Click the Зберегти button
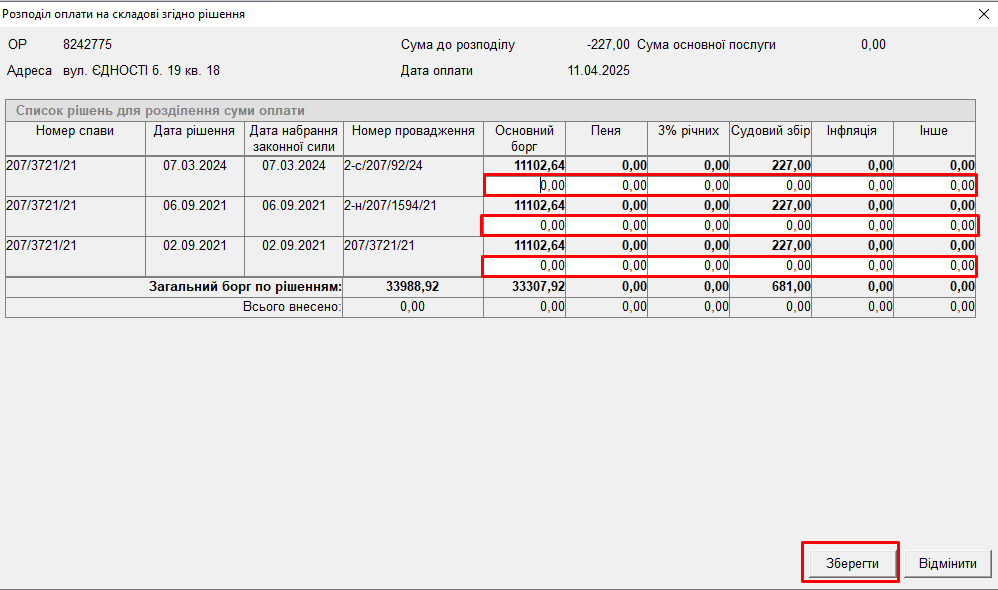The width and height of the screenshot is (998, 590). pyautogui.click(x=851, y=563)
